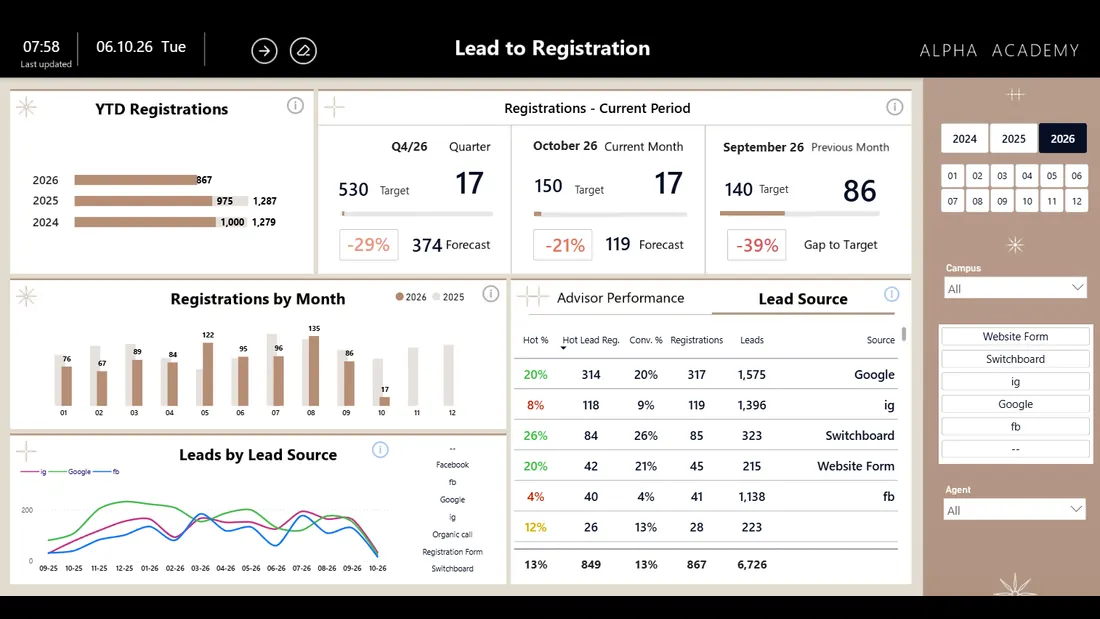Image resolution: width=1100 pixels, height=619 pixels.
Task: Click info icon beside Leads by Lead Source
Action: [x=380, y=450]
